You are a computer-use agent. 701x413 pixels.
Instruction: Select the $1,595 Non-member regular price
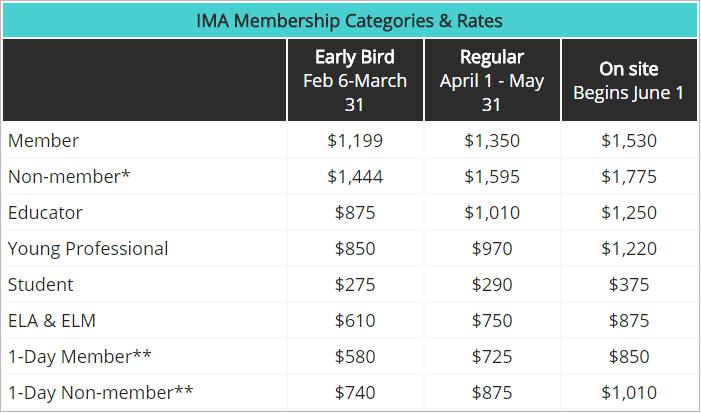(492, 177)
